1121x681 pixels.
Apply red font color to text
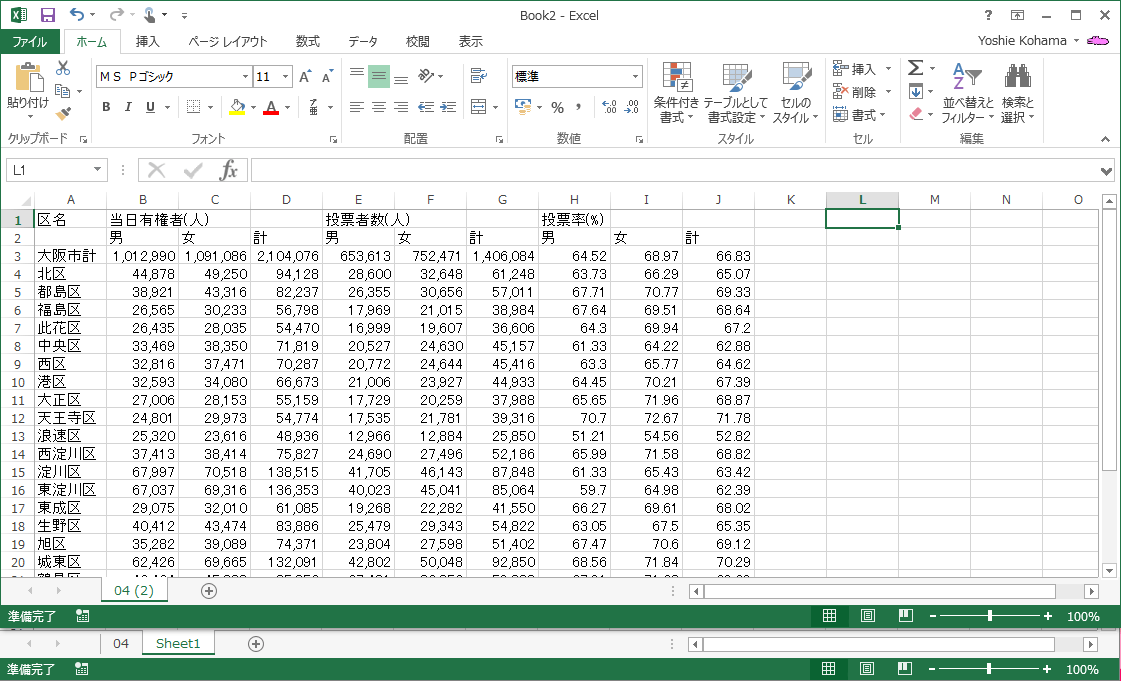[271, 107]
